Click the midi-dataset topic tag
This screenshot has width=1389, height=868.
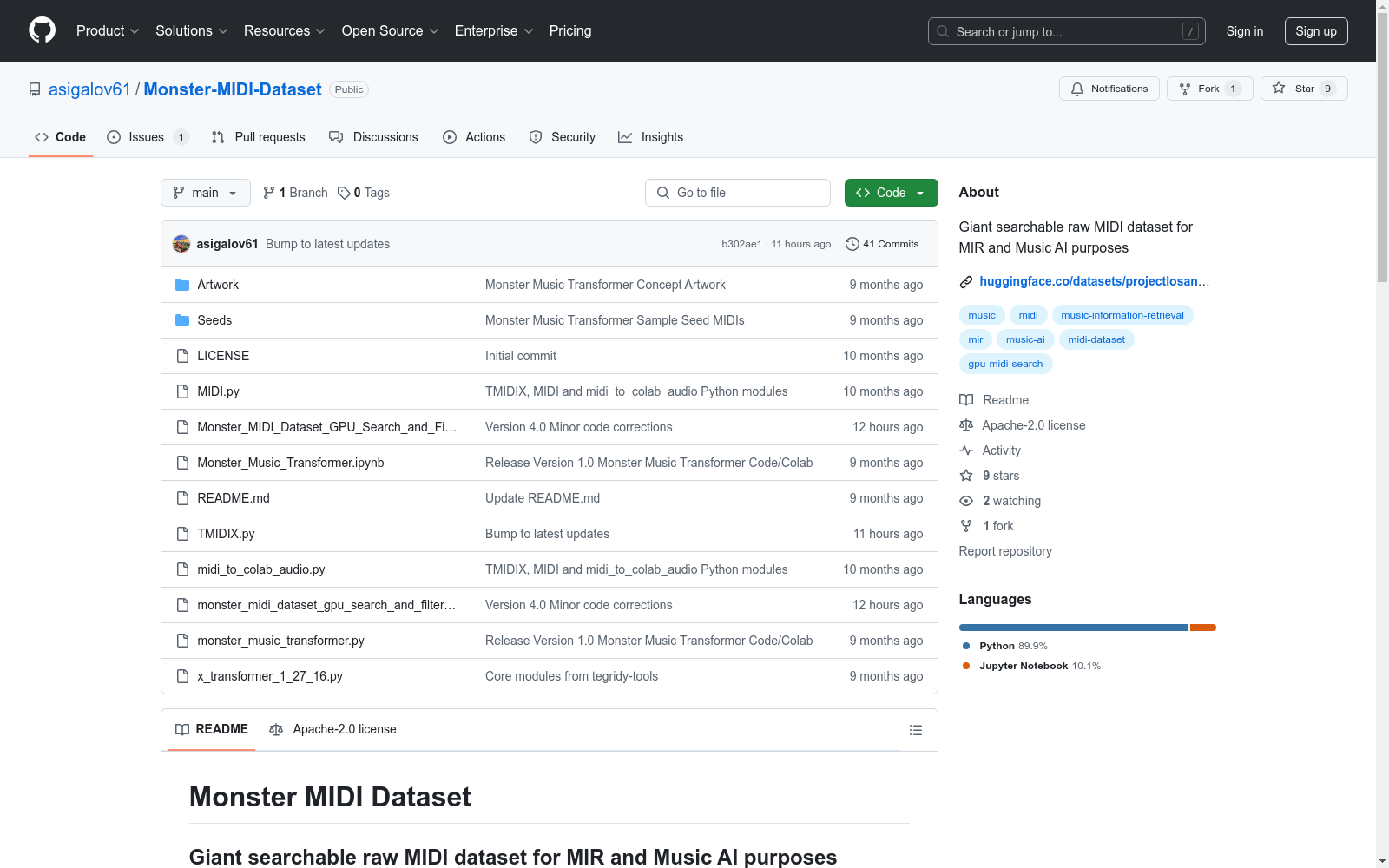coord(1096,339)
